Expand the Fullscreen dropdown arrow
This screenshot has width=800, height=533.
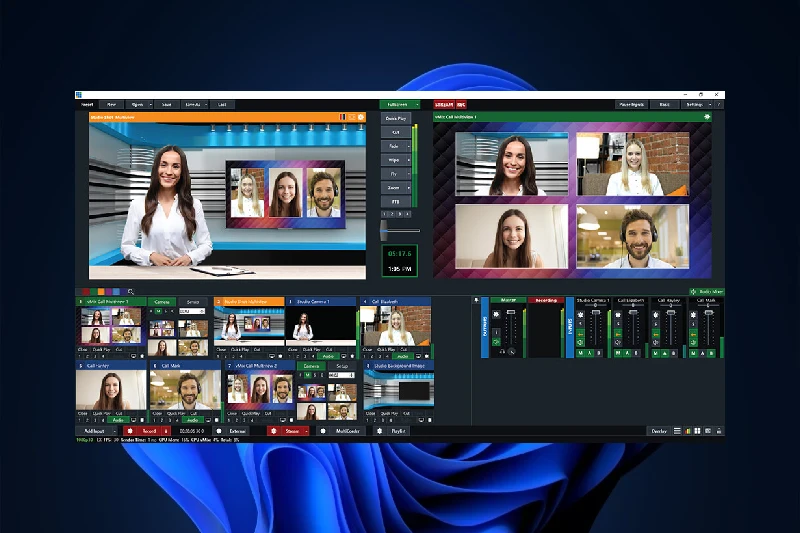click(416, 104)
